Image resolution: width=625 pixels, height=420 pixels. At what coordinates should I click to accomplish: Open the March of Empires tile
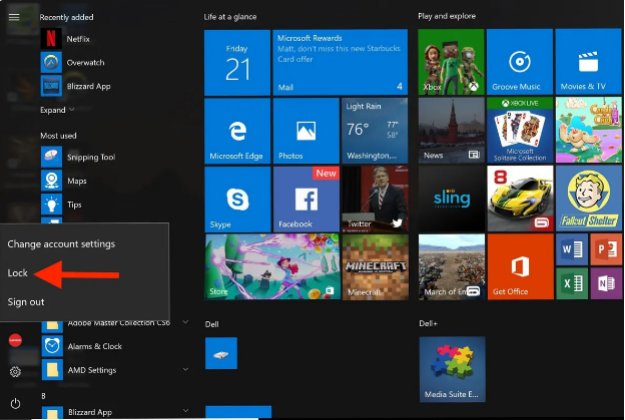point(451,267)
